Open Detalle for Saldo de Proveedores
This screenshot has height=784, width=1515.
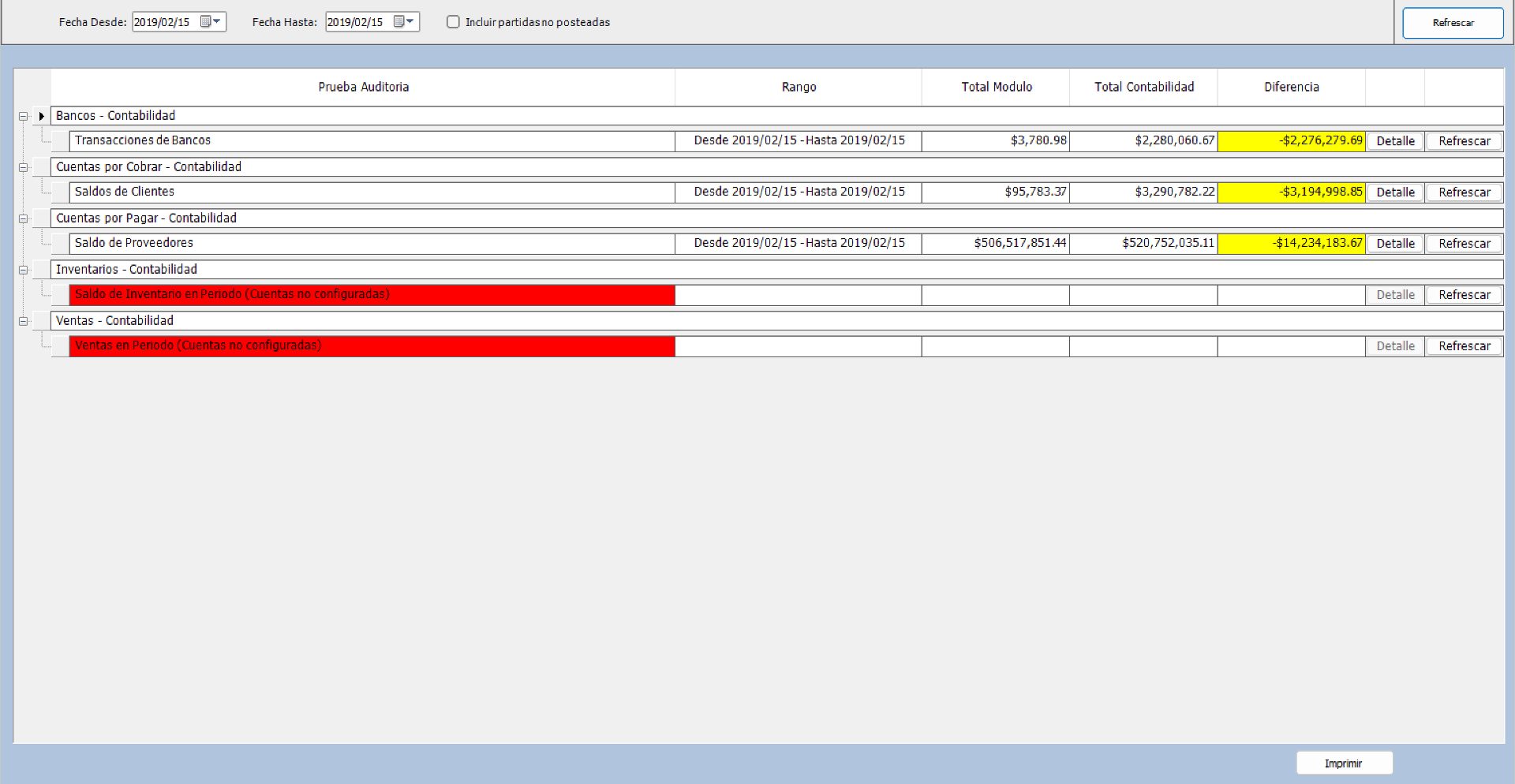point(1394,243)
